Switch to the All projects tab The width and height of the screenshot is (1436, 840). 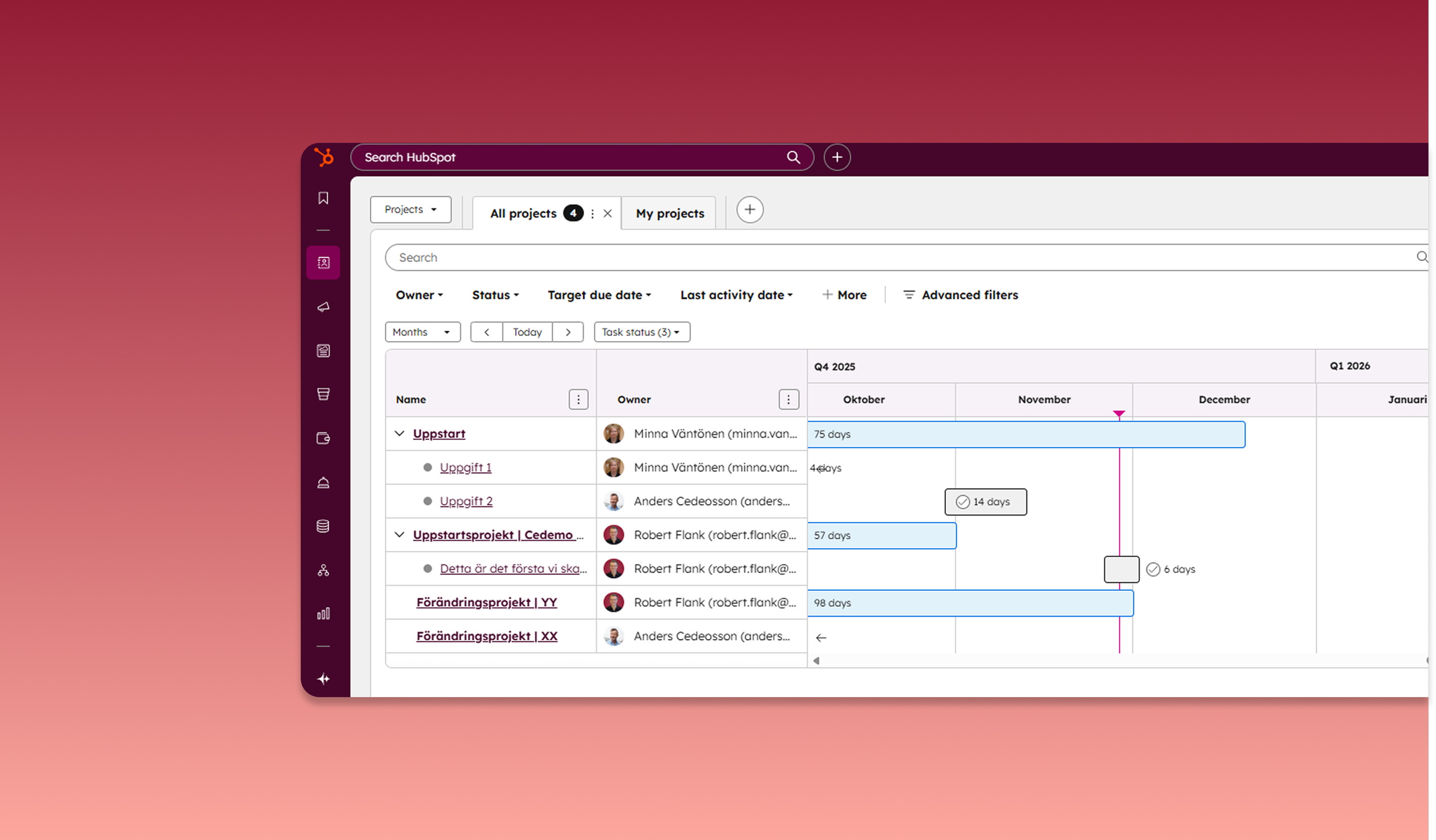tap(523, 214)
